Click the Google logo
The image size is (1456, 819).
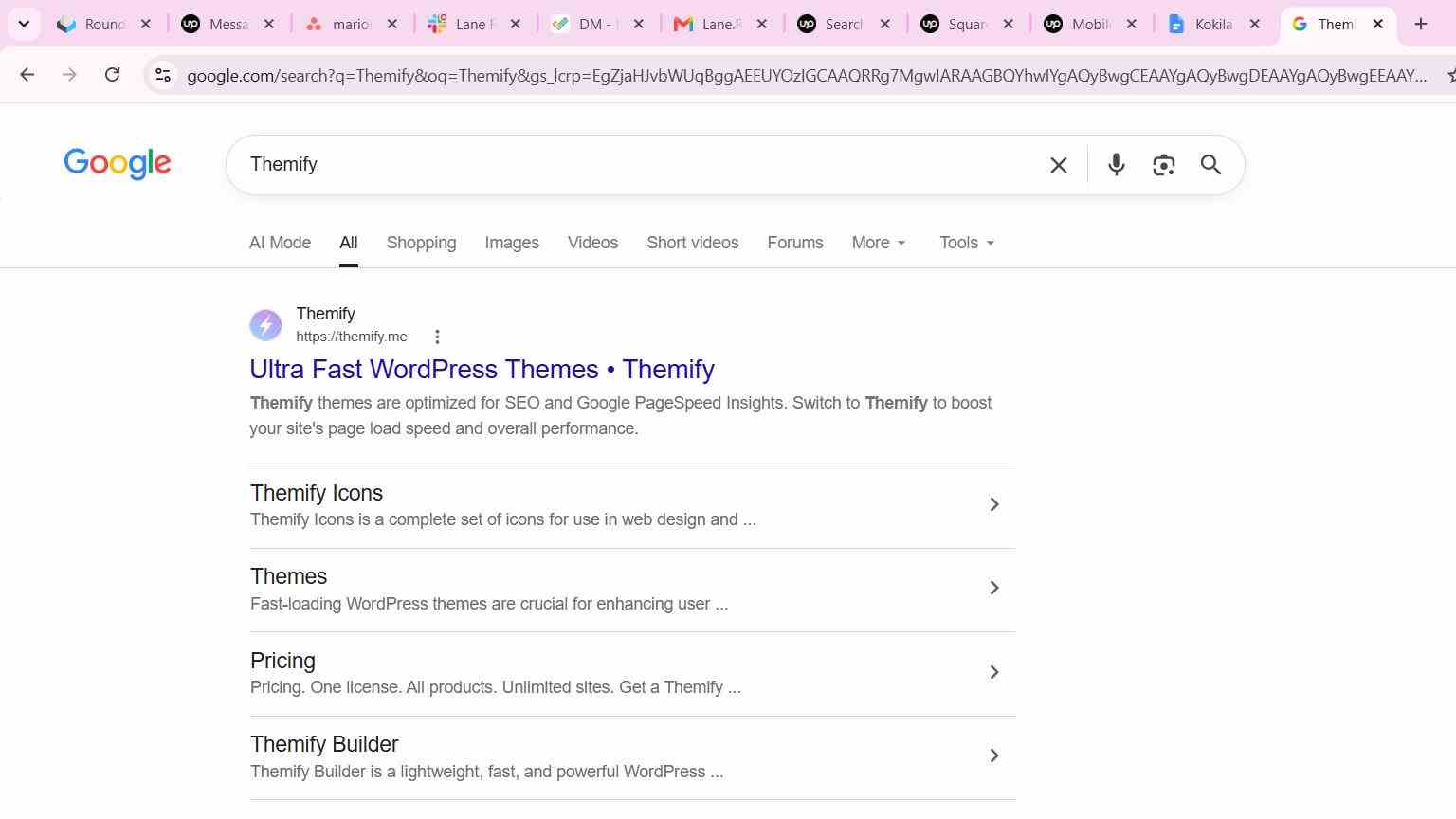(x=118, y=164)
